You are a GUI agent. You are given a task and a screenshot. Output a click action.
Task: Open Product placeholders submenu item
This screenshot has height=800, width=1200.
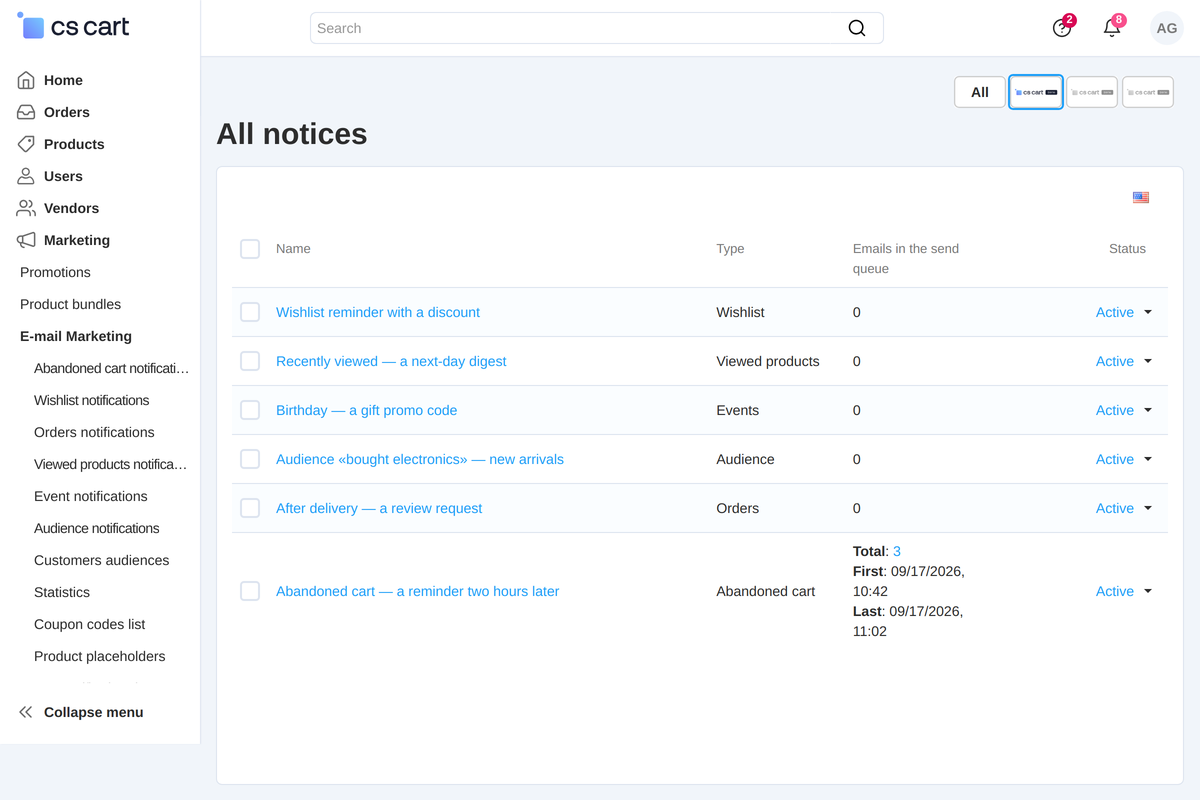click(100, 656)
